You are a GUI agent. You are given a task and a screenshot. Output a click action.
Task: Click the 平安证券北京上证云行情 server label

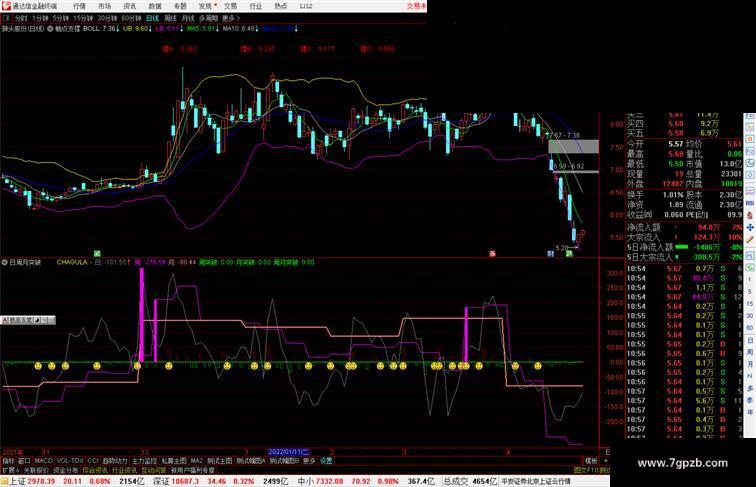coord(536,481)
